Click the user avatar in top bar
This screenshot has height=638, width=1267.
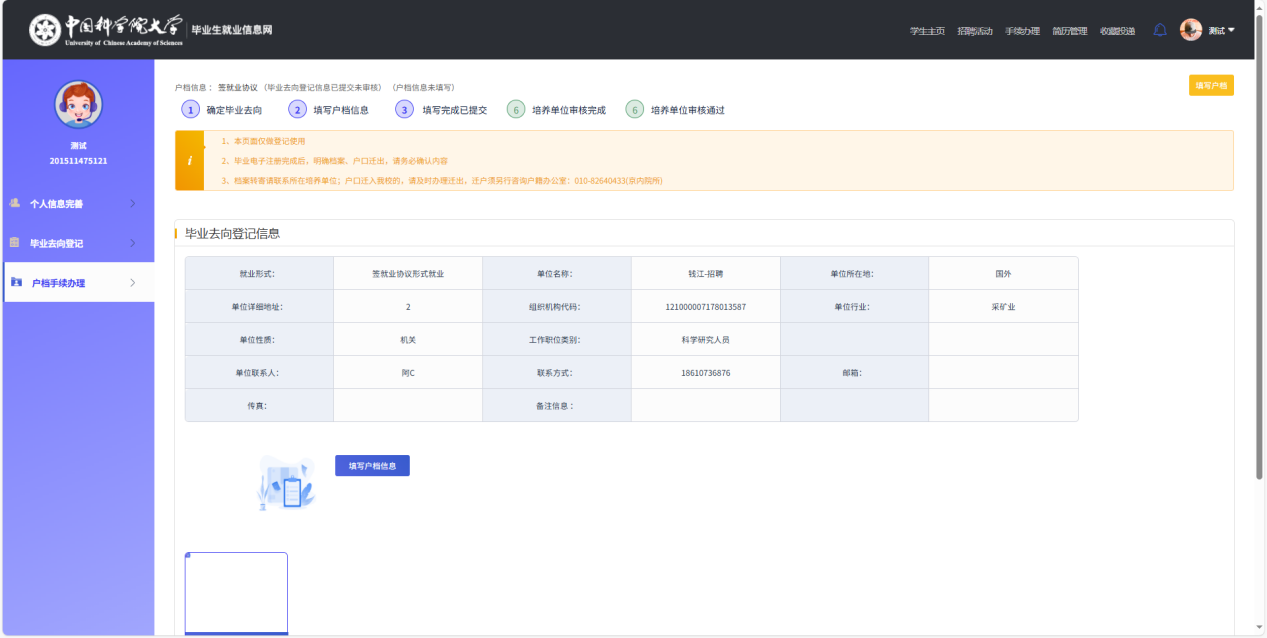click(x=1190, y=30)
